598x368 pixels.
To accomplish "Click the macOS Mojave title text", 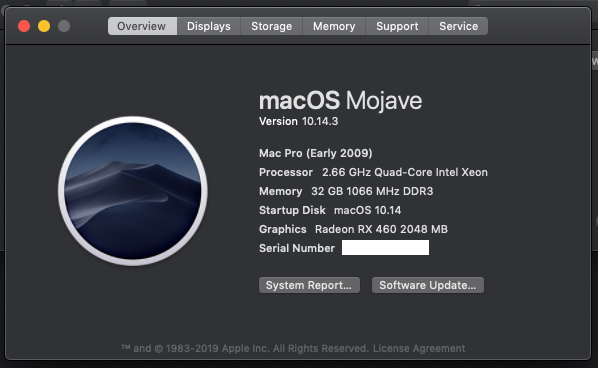I will [x=340, y=101].
